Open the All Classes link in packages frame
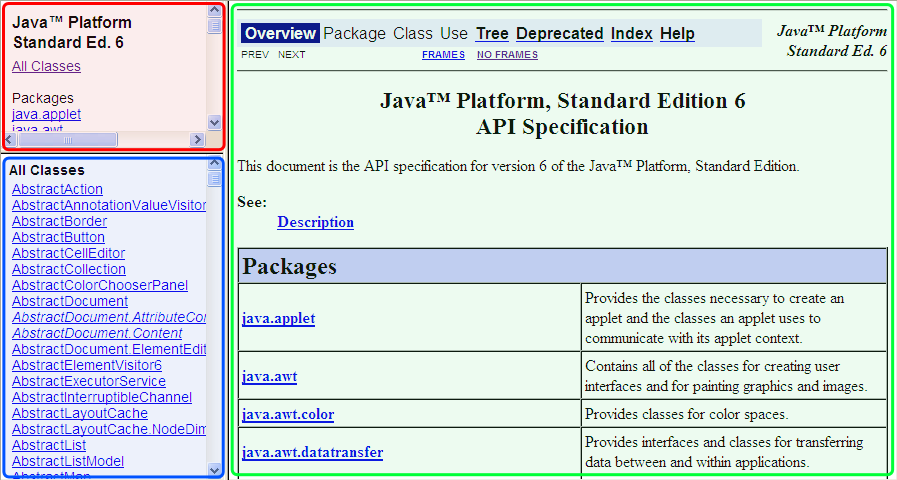Image resolution: width=897 pixels, height=480 pixels. coord(46,66)
